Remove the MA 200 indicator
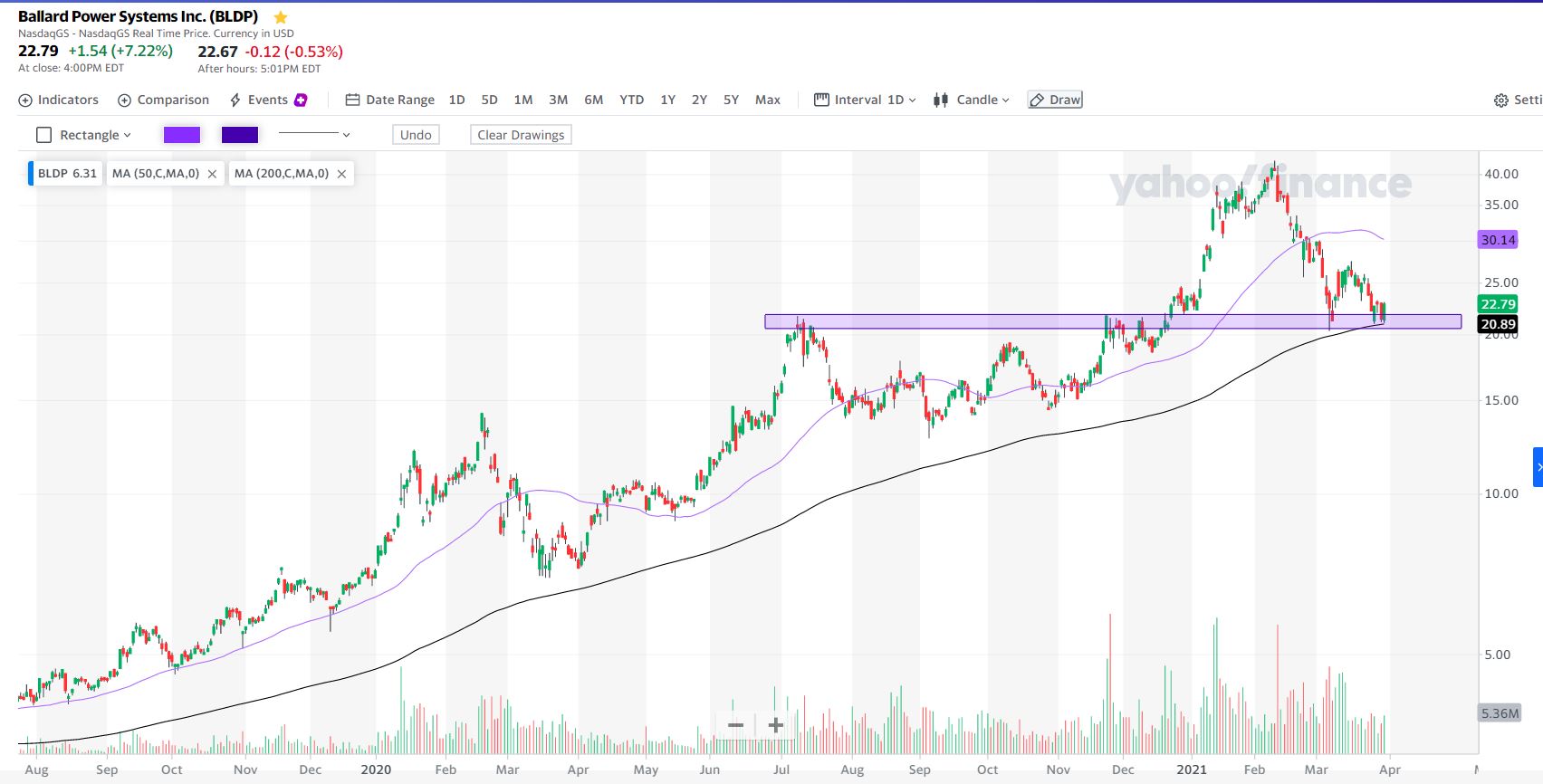1543x784 pixels. tap(341, 174)
